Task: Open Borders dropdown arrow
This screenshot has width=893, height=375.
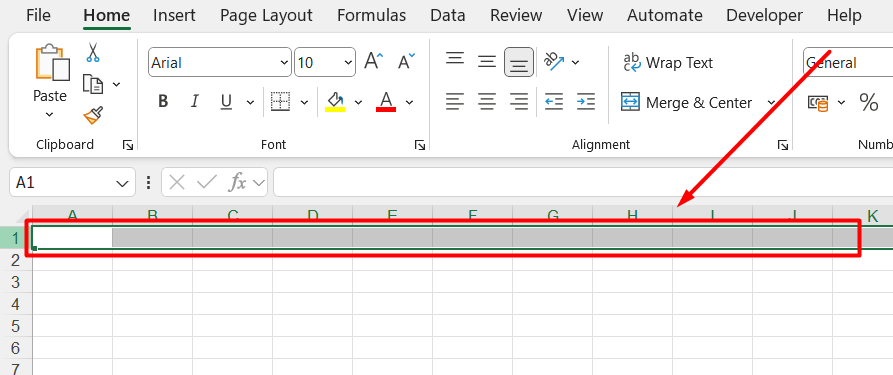Action: pyautogui.click(x=304, y=103)
